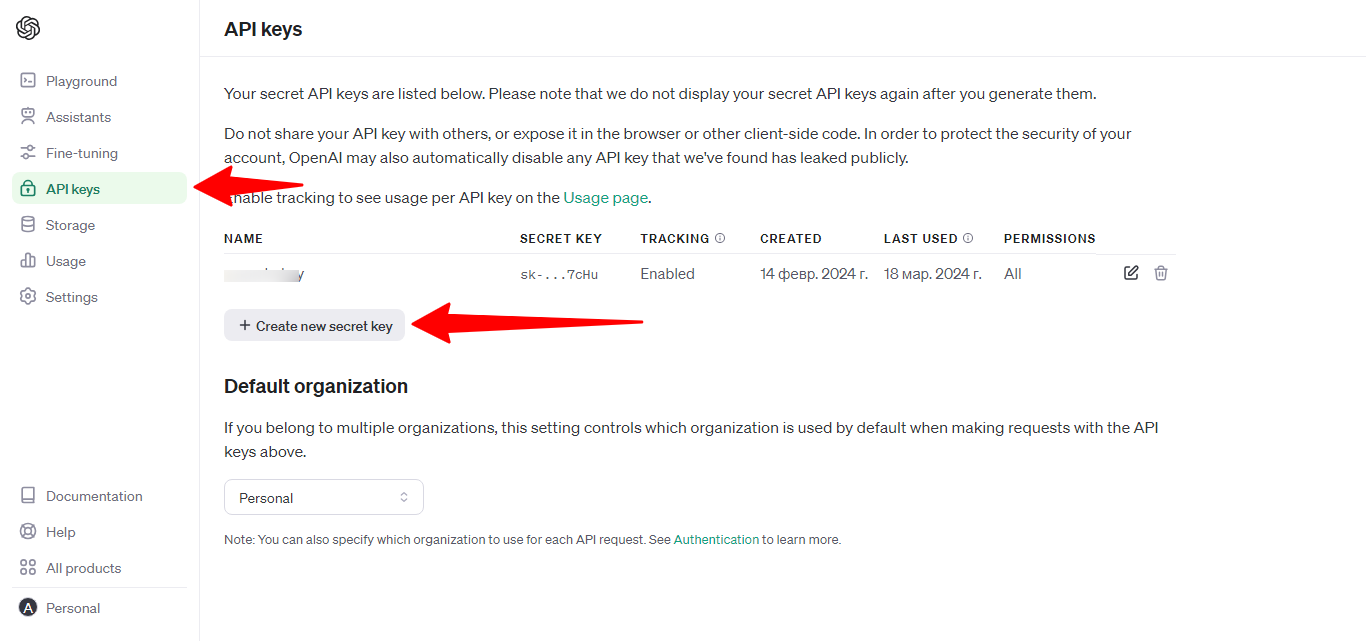The height and width of the screenshot is (641, 1366).
Task: Click the Tracking column info icon
Action: point(720,239)
